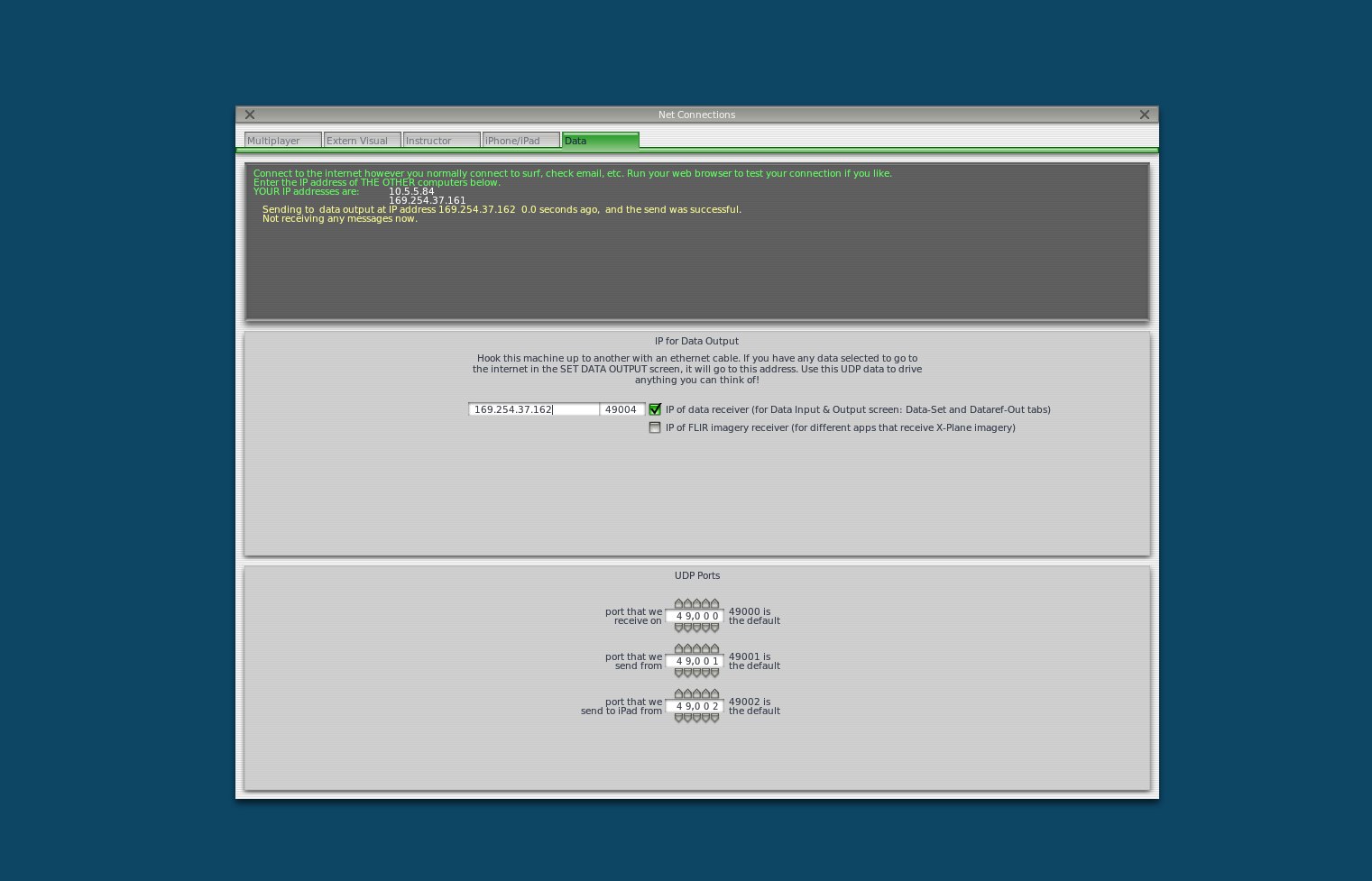Decrement the last digit of send port 49001
Image resolution: width=1372 pixels, height=881 pixels.
click(x=714, y=671)
